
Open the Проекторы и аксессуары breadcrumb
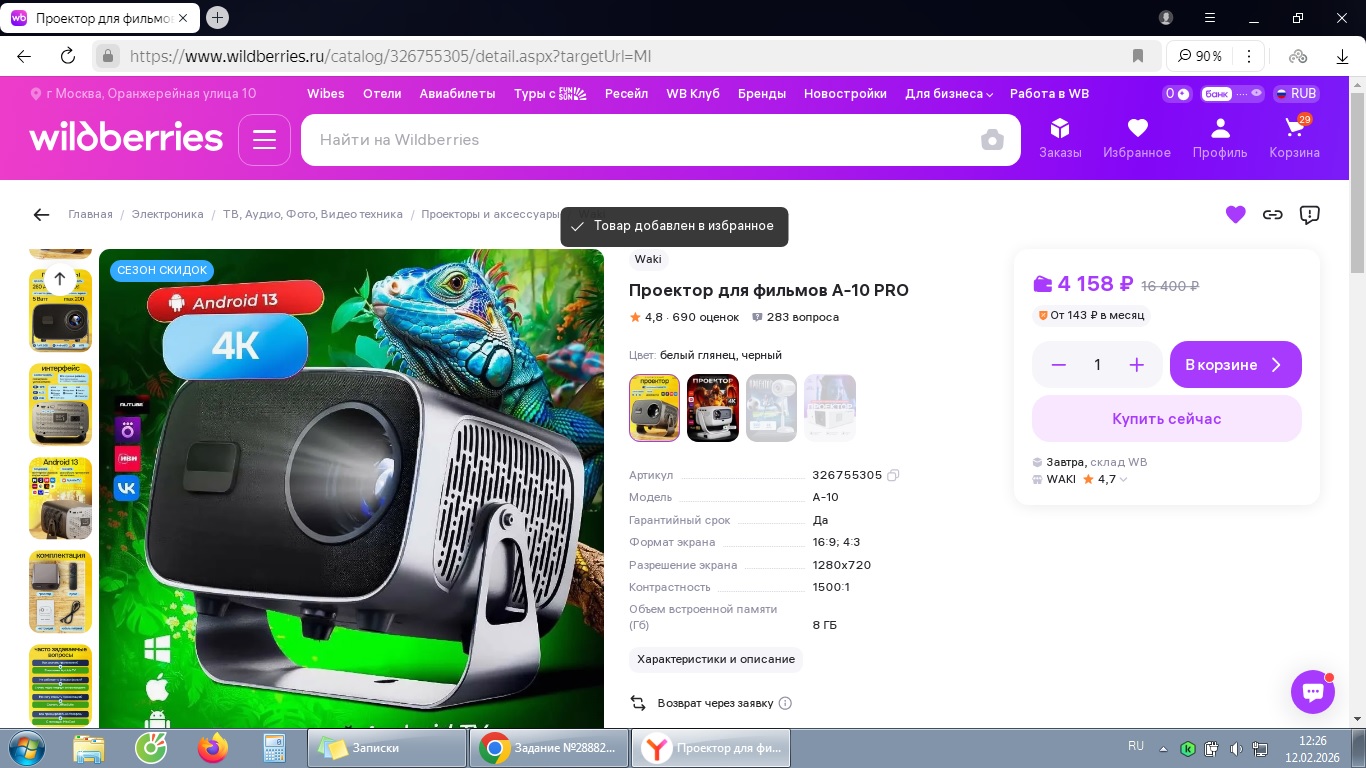(x=491, y=214)
